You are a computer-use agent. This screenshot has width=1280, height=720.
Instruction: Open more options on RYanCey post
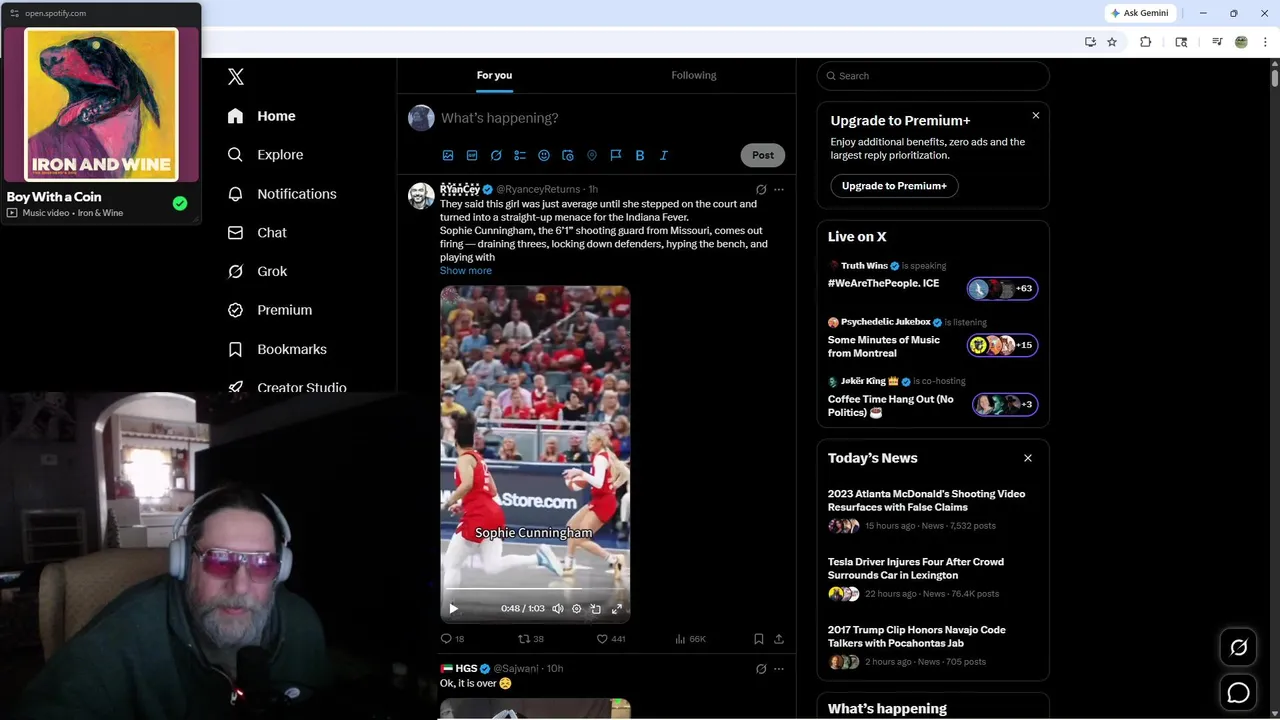(779, 189)
